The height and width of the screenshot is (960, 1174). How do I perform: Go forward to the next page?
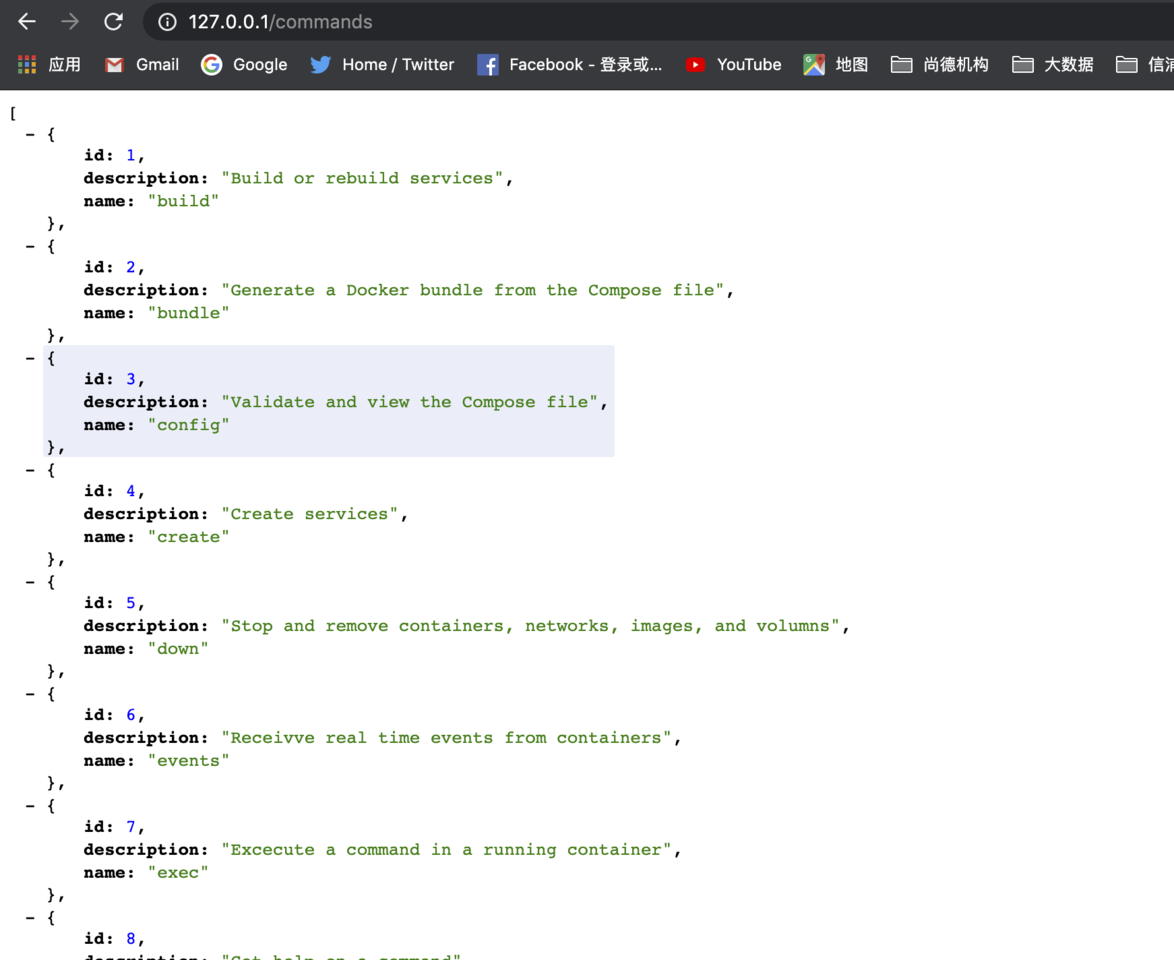[x=70, y=22]
